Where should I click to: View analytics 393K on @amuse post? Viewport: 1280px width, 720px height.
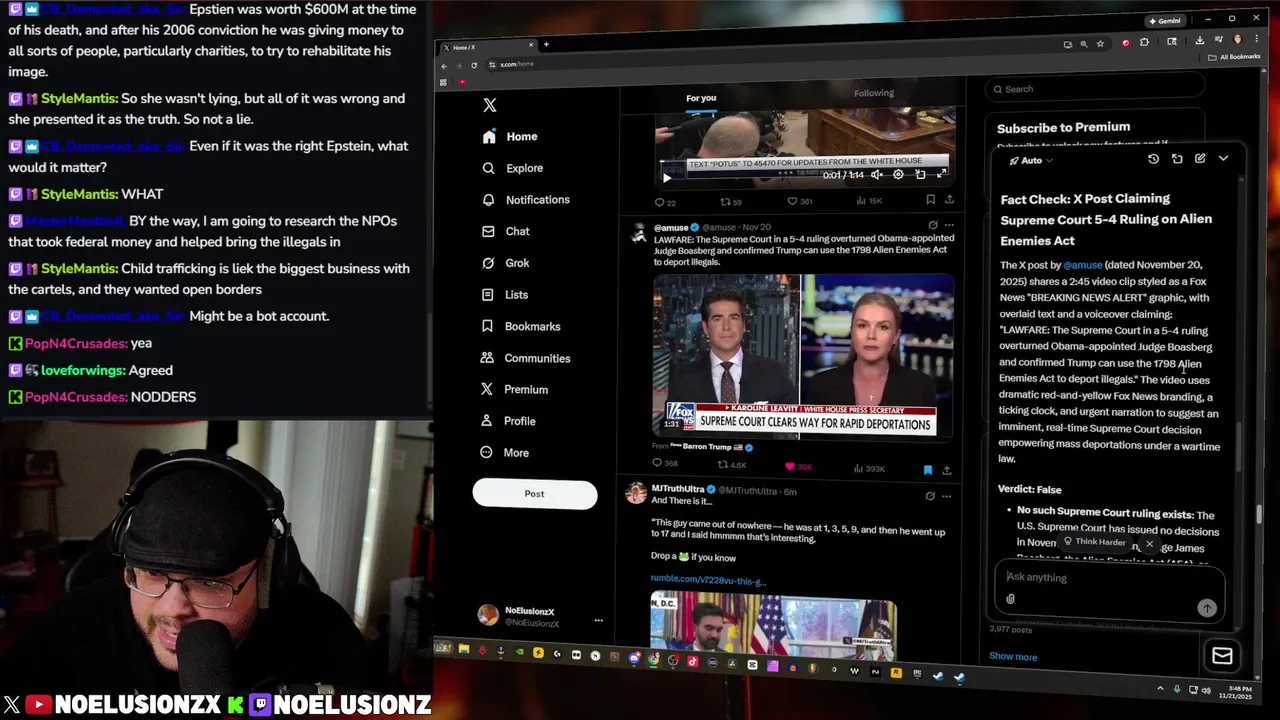click(x=870, y=468)
